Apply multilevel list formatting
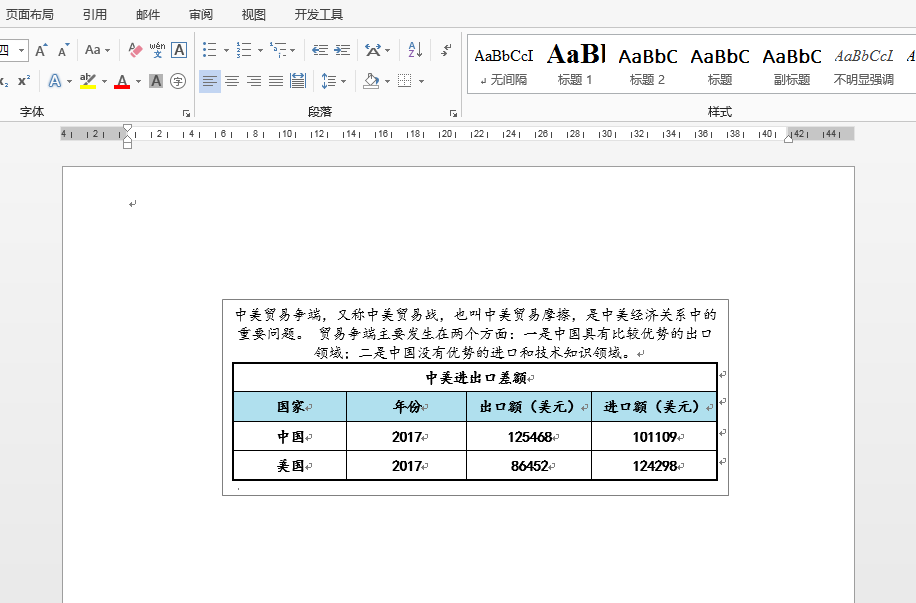Image resolution: width=916 pixels, height=603 pixels. (278, 50)
